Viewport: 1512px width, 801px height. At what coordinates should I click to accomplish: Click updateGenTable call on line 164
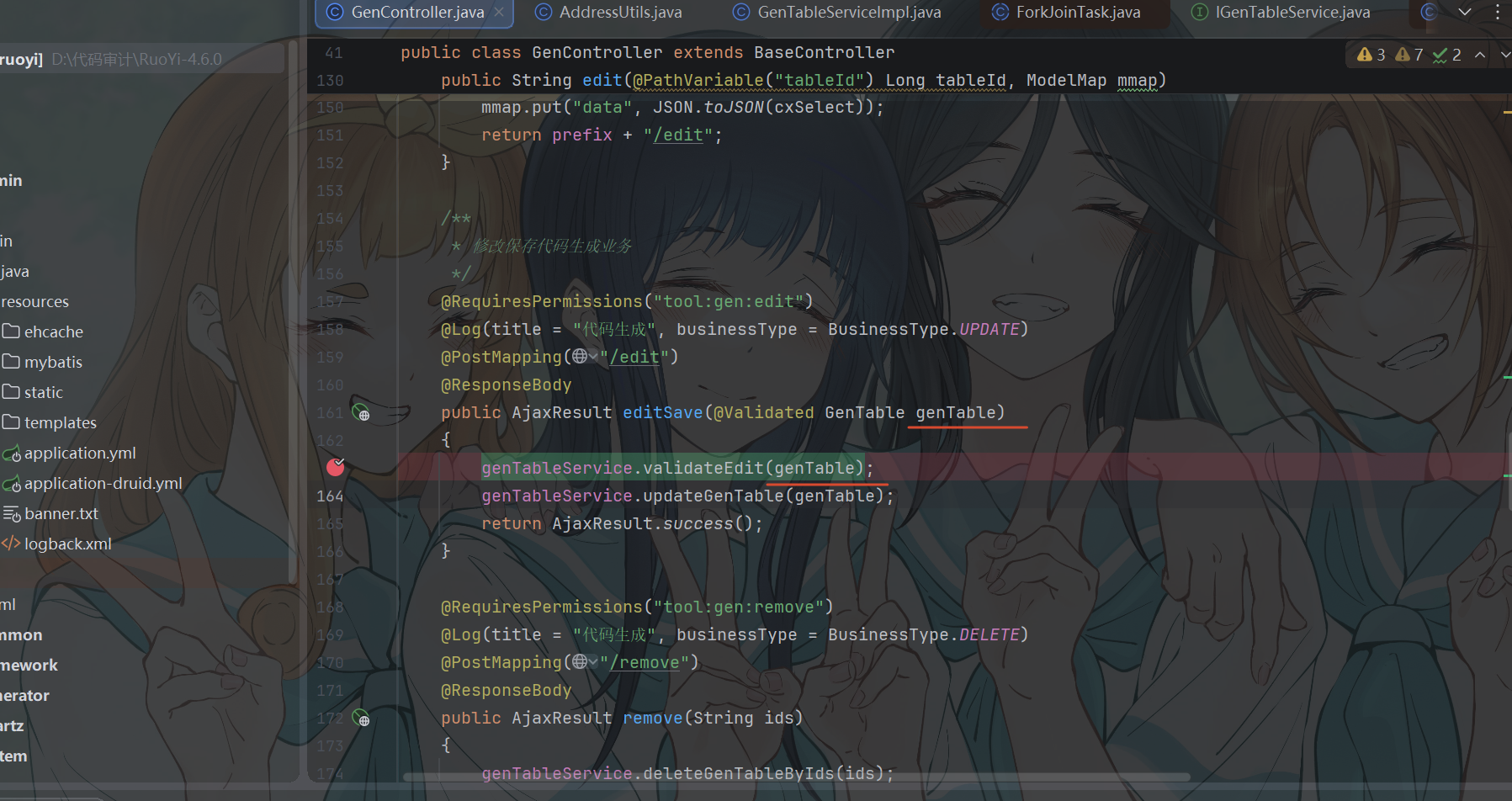coord(713,496)
